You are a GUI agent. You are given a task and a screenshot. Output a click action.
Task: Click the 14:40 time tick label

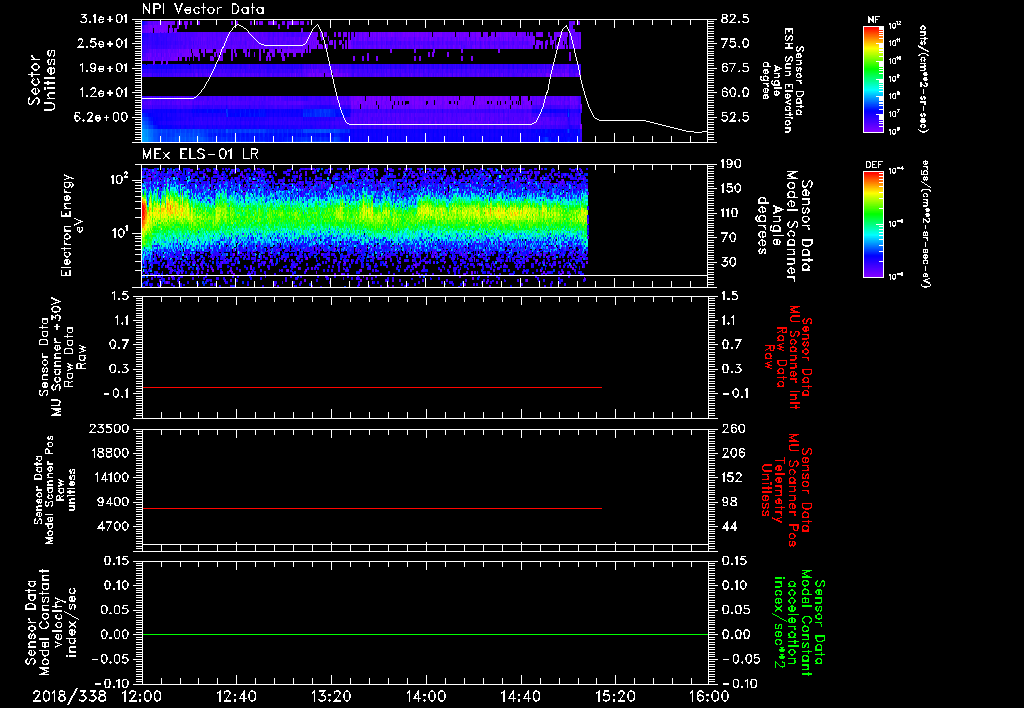pos(520,696)
